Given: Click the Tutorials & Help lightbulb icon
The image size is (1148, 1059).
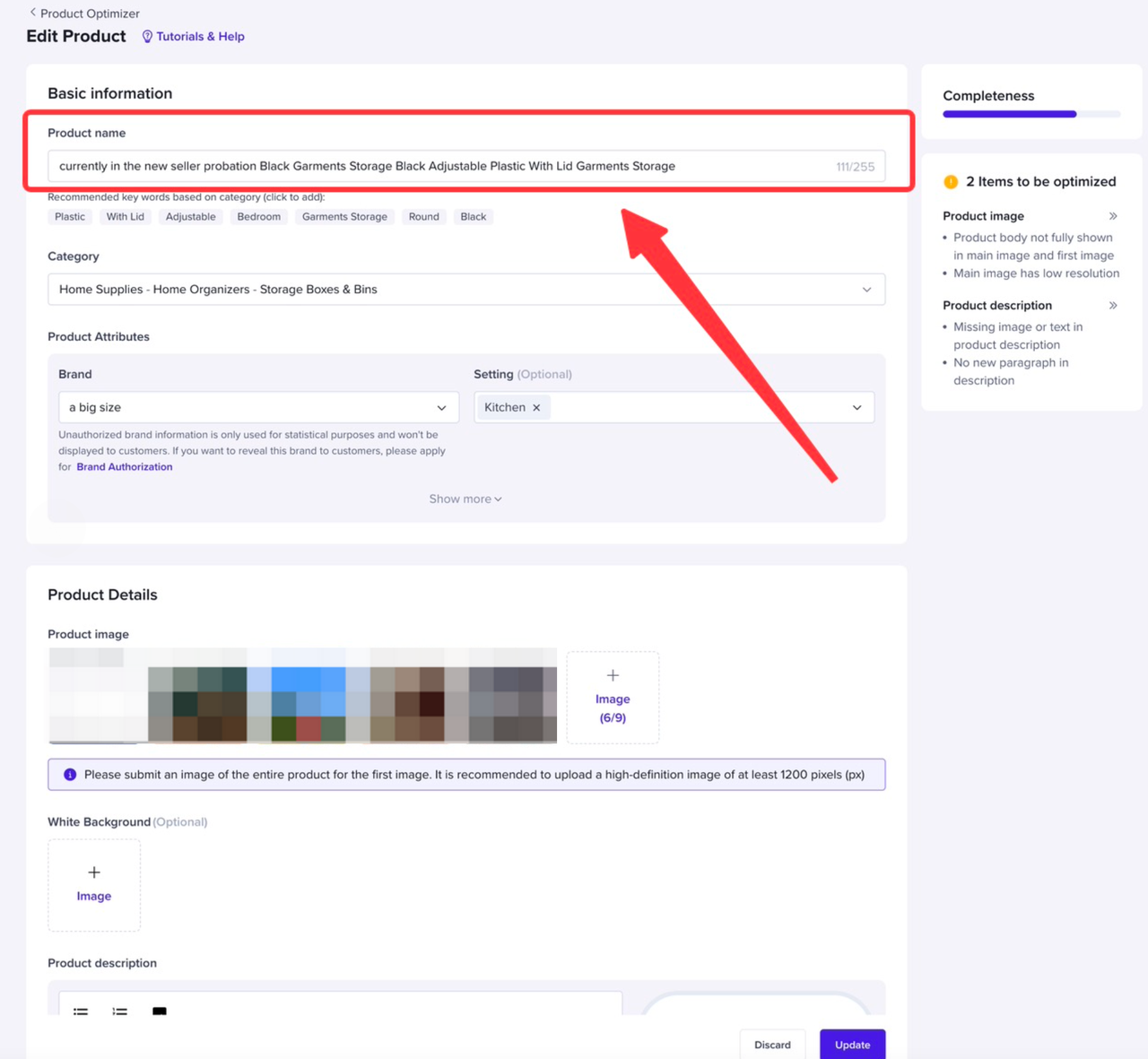Looking at the screenshot, I should [147, 37].
